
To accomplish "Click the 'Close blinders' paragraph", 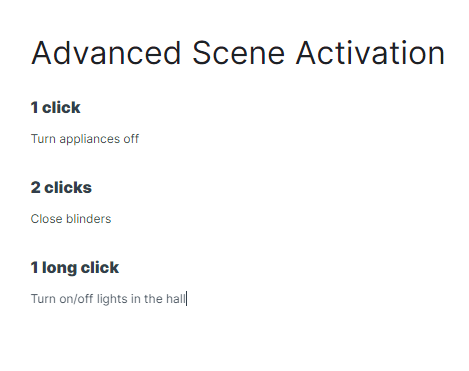I will click(x=71, y=219).
